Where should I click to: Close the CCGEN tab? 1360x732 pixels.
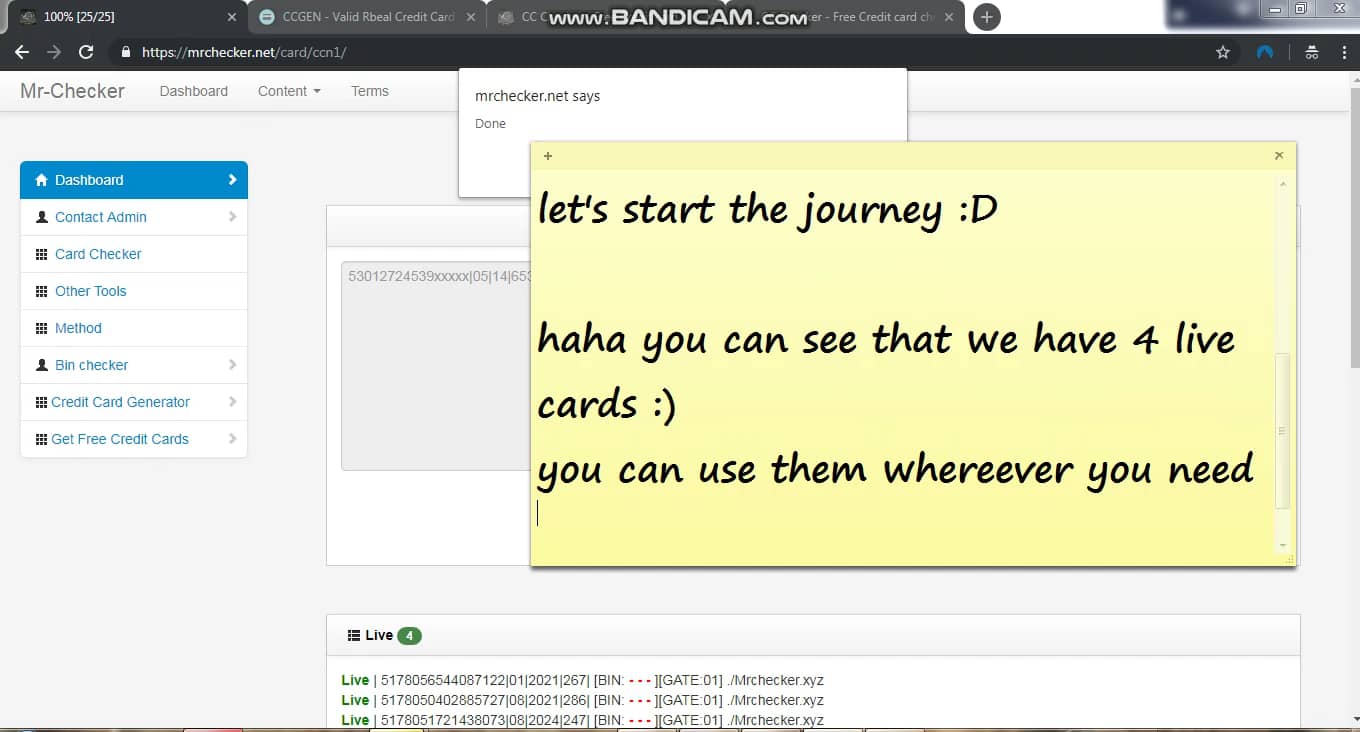pos(471,17)
